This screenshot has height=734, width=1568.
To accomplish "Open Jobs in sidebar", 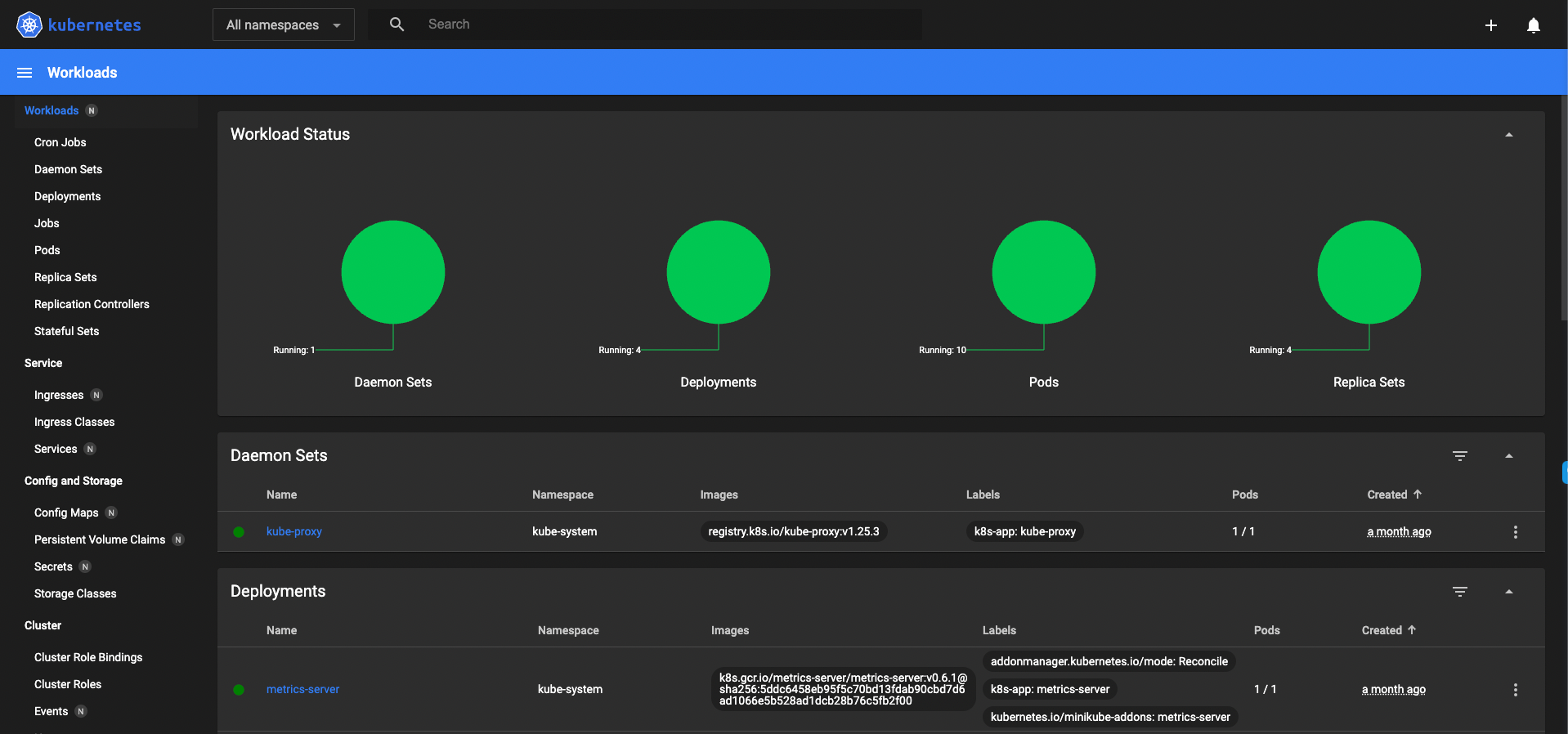I will [47, 223].
